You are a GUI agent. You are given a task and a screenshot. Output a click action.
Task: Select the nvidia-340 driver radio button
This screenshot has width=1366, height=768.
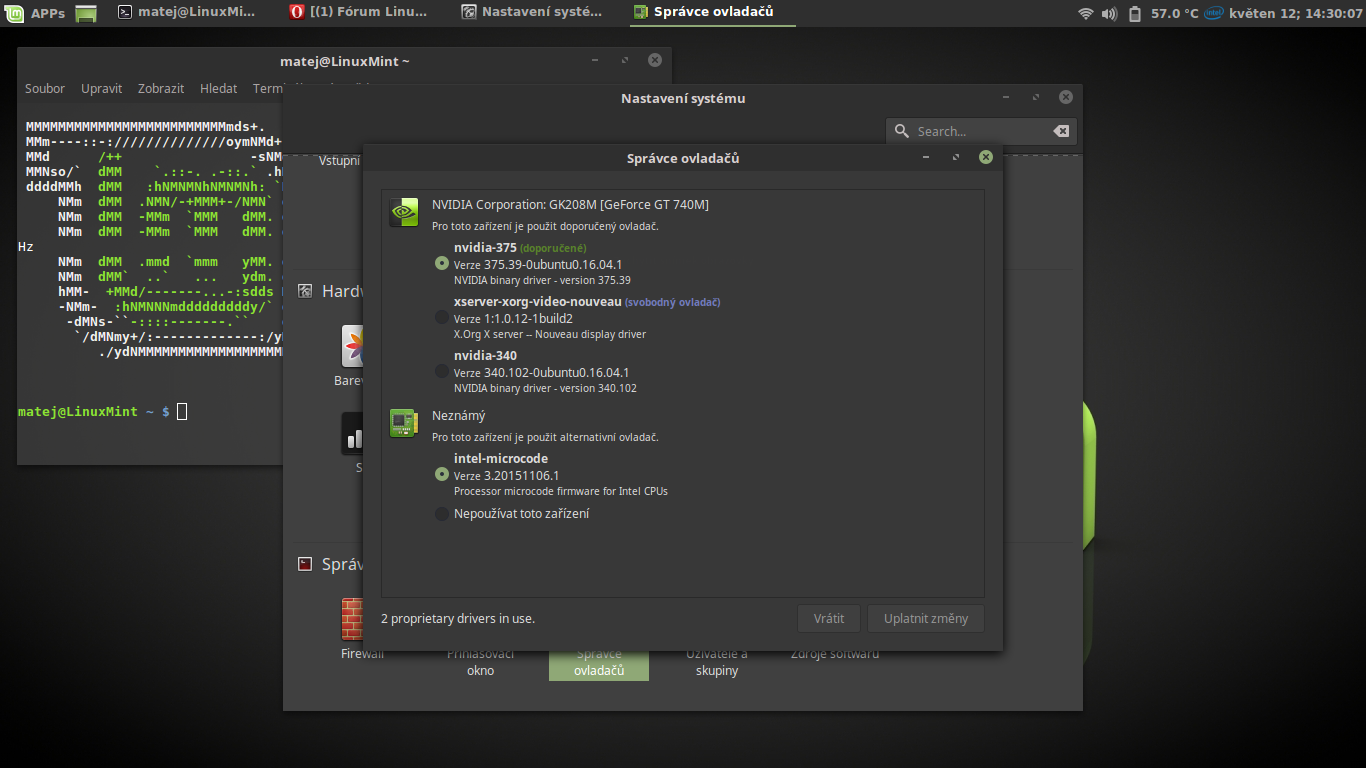click(442, 371)
